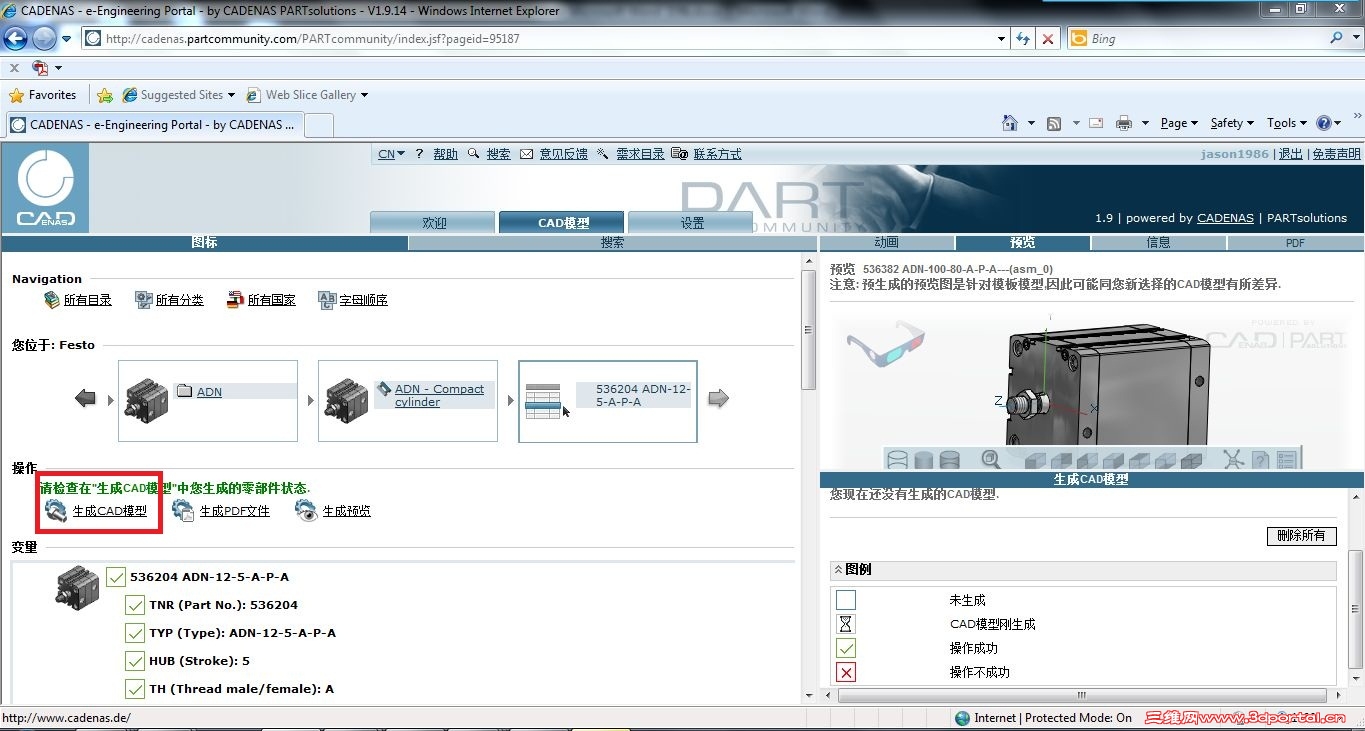Click the left navigation arrow beside ADN

[85, 398]
